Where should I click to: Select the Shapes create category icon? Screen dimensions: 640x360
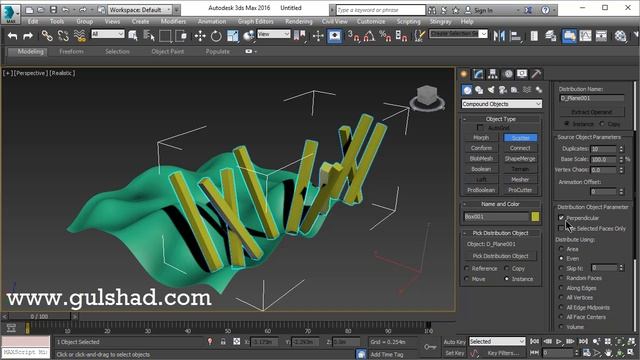click(479, 90)
